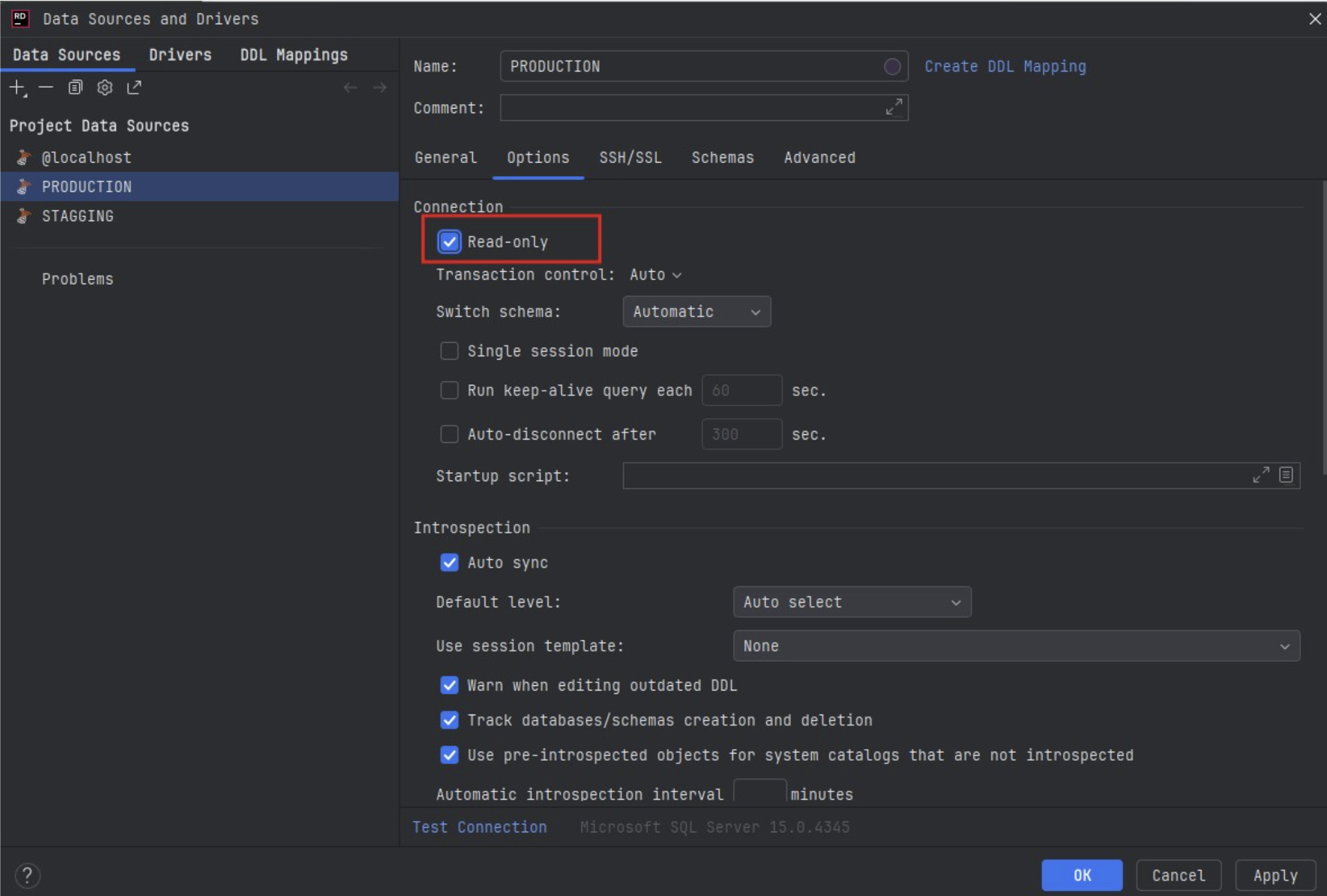Switch to the Drivers tab
Image resolution: width=1327 pixels, height=896 pixels.
180,55
